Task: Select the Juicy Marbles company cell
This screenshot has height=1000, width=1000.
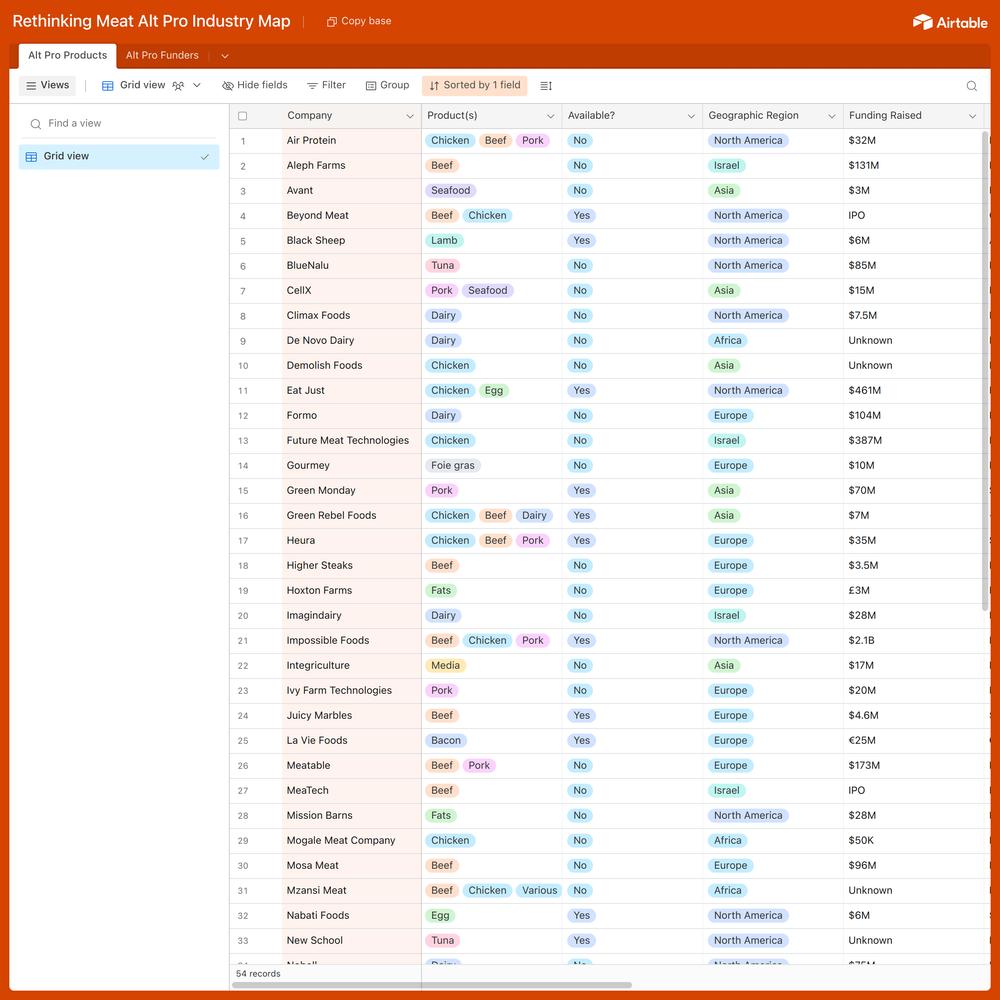Action: pyautogui.click(x=351, y=716)
